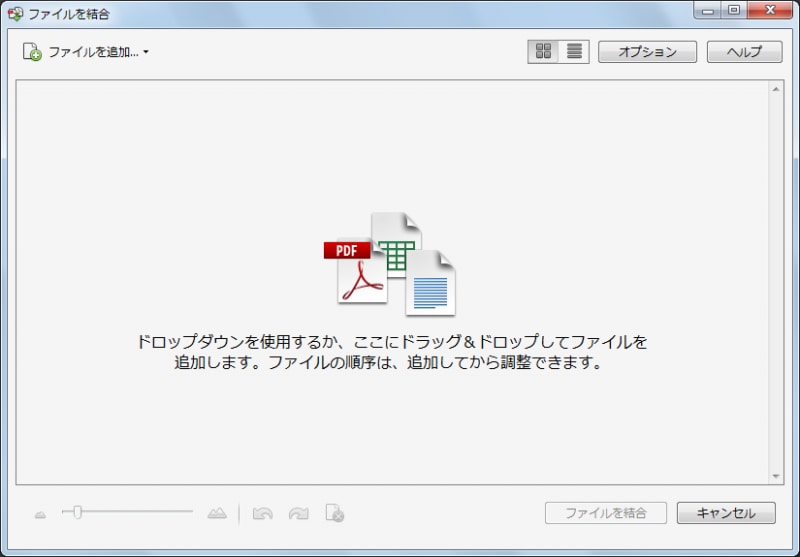Open the オプション dialog

click(647, 52)
